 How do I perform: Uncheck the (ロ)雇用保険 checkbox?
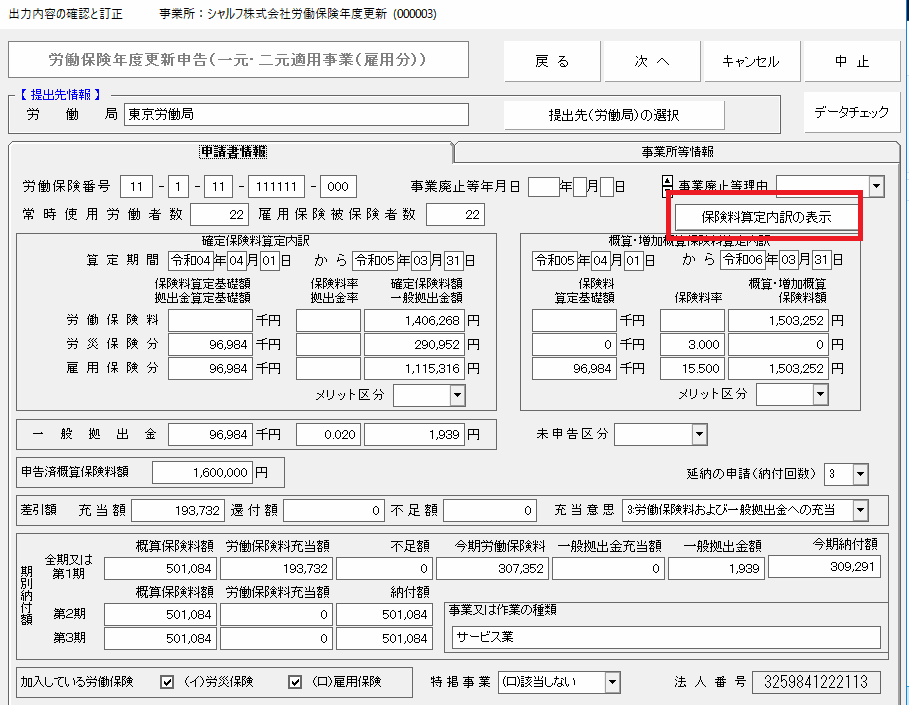[295, 682]
